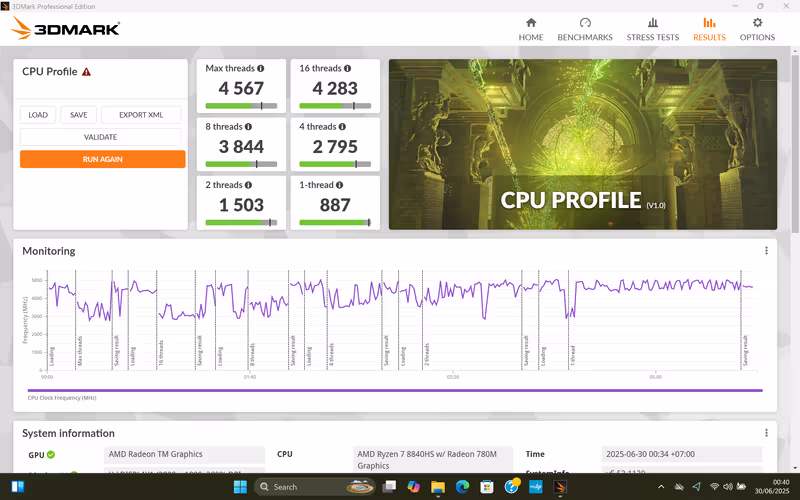The height and width of the screenshot is (500, 800).
Task: Open Microsoft Edge from the taskbar
Action: pyautogui.click(x=462, y=487)
